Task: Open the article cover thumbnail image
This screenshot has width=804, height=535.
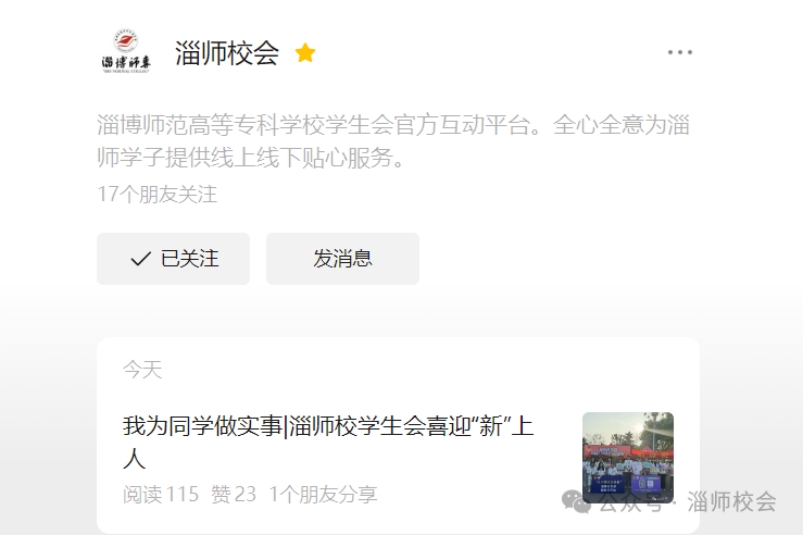Action: pyautogui.click(x=628, y=457)
